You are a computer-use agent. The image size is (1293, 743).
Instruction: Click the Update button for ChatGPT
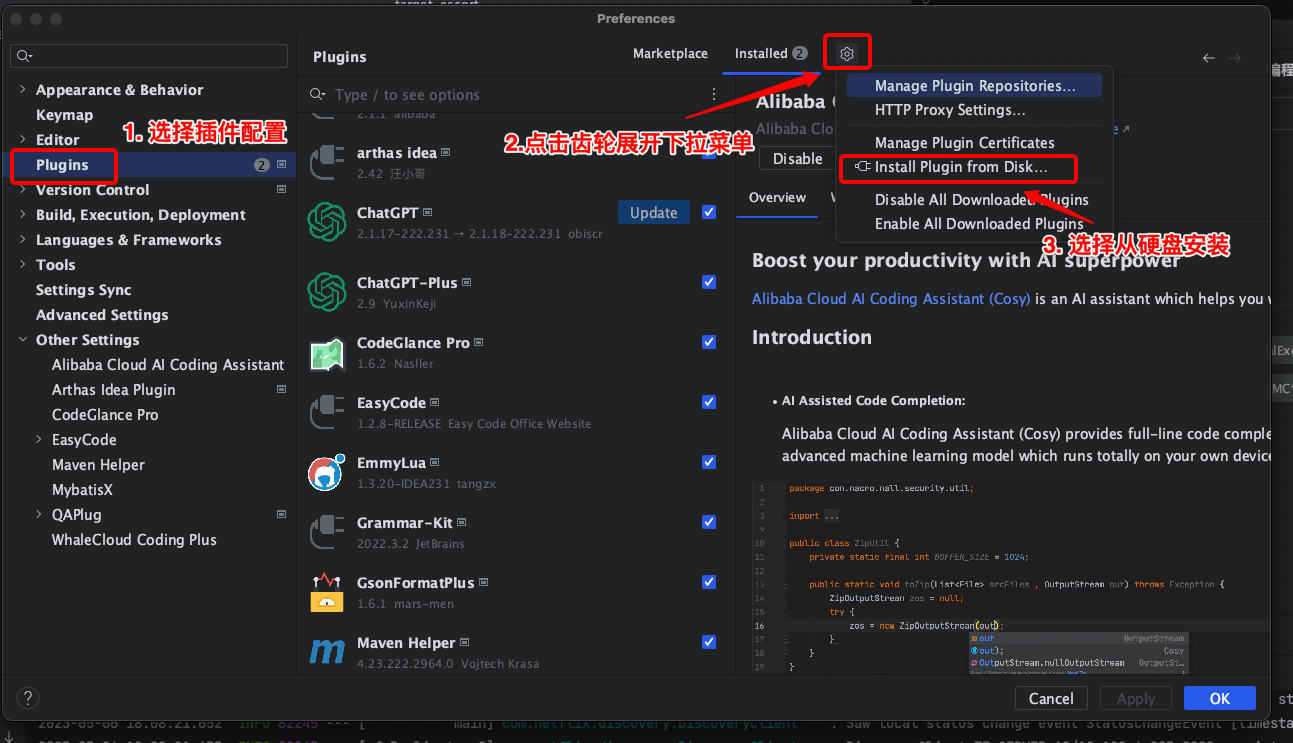tap(653, 212)
